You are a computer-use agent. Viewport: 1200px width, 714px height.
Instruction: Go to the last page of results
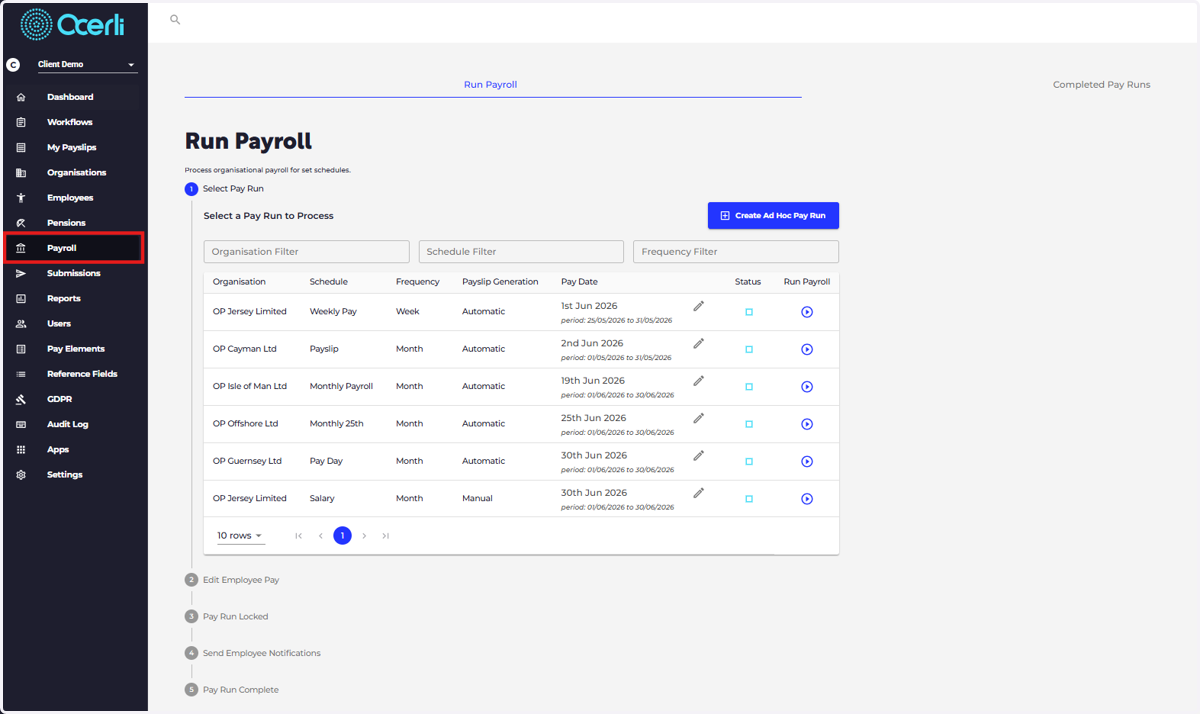click(386, 536)
